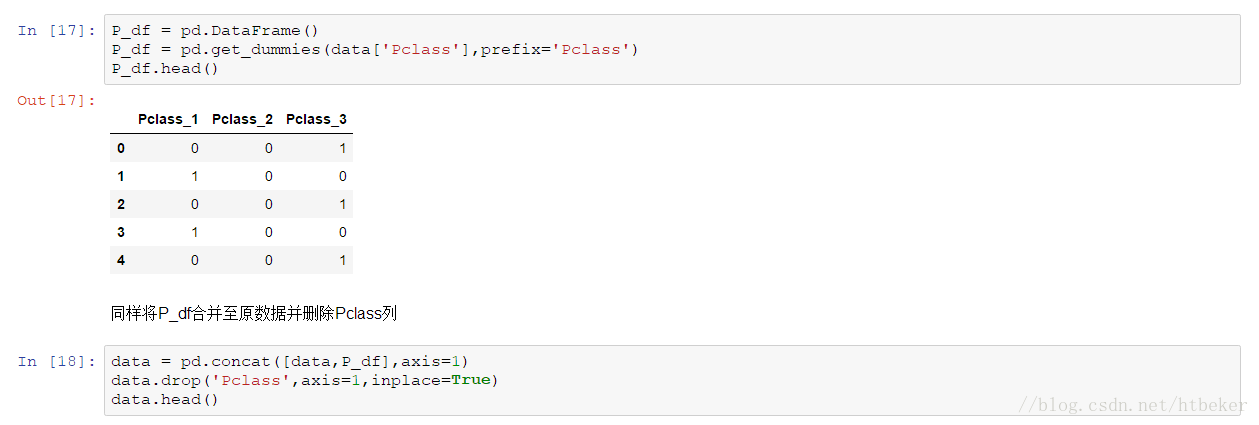The image size is (1259, 425).
Task: Click the Out[17] output prompt
Action: [56, 100]
